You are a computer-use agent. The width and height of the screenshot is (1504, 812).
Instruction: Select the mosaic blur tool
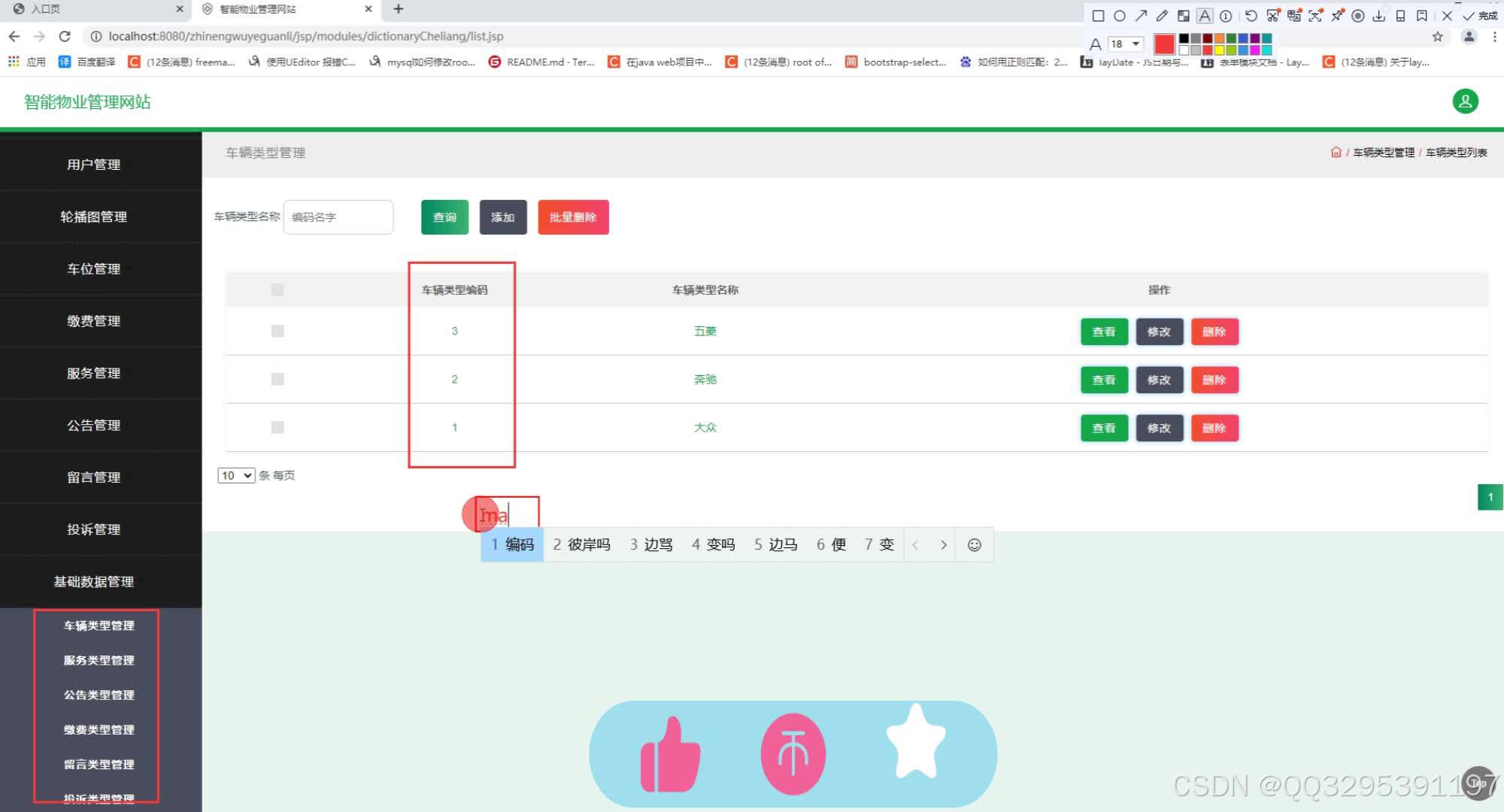[1183, 16]
